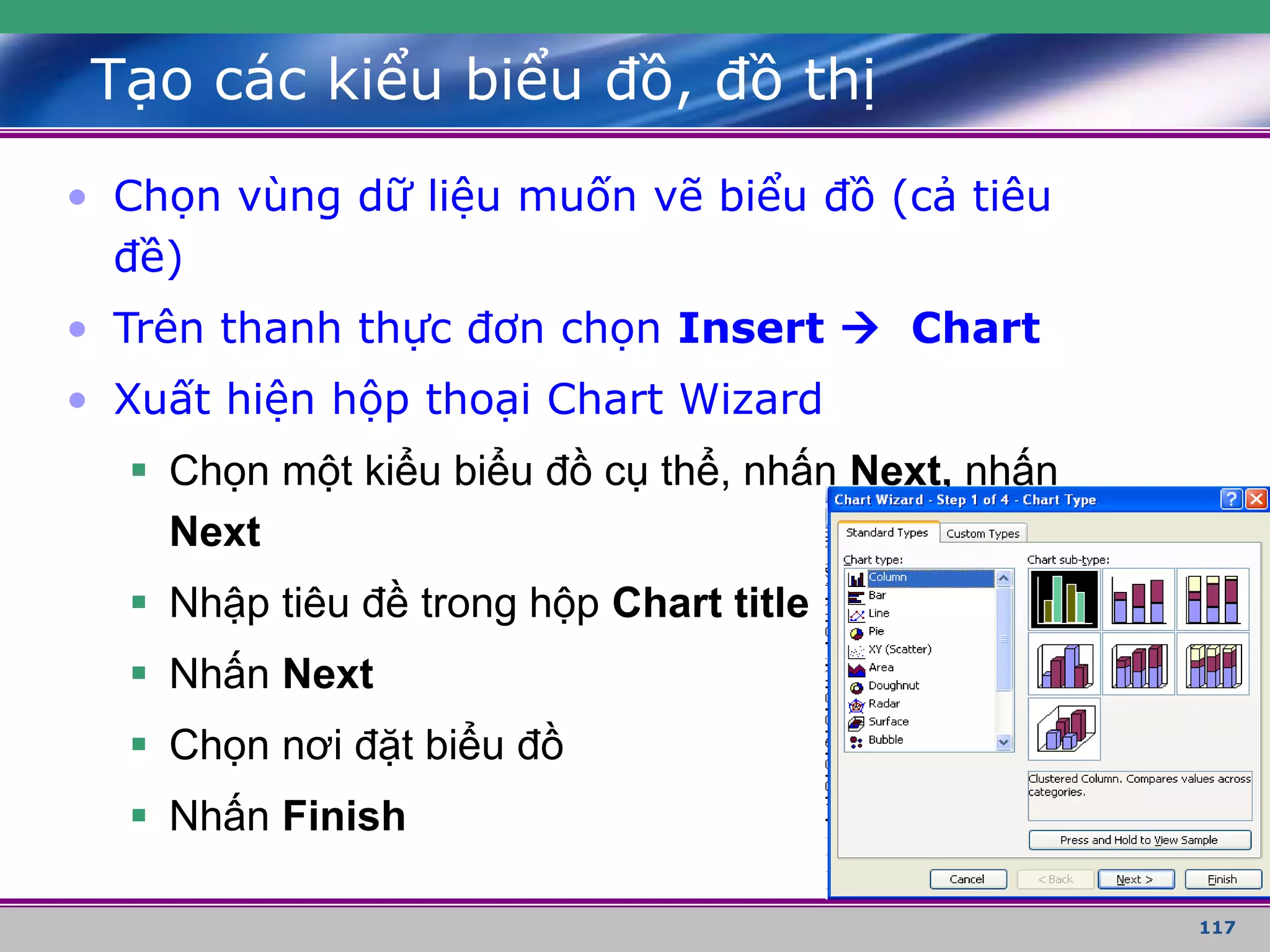Choose the Clustered Column sub-type thumbnail

pos(1064,599)
